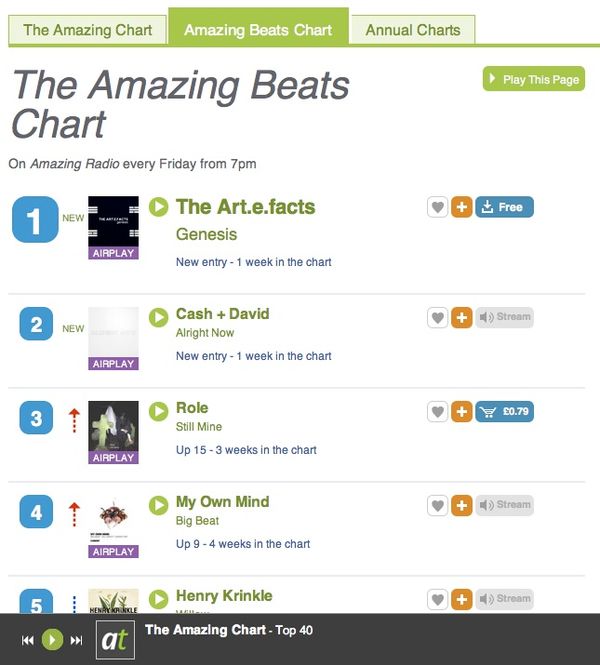Start playback in bottom player bar
The height and width of the screenshot is (665, 600).
[52, 640]
